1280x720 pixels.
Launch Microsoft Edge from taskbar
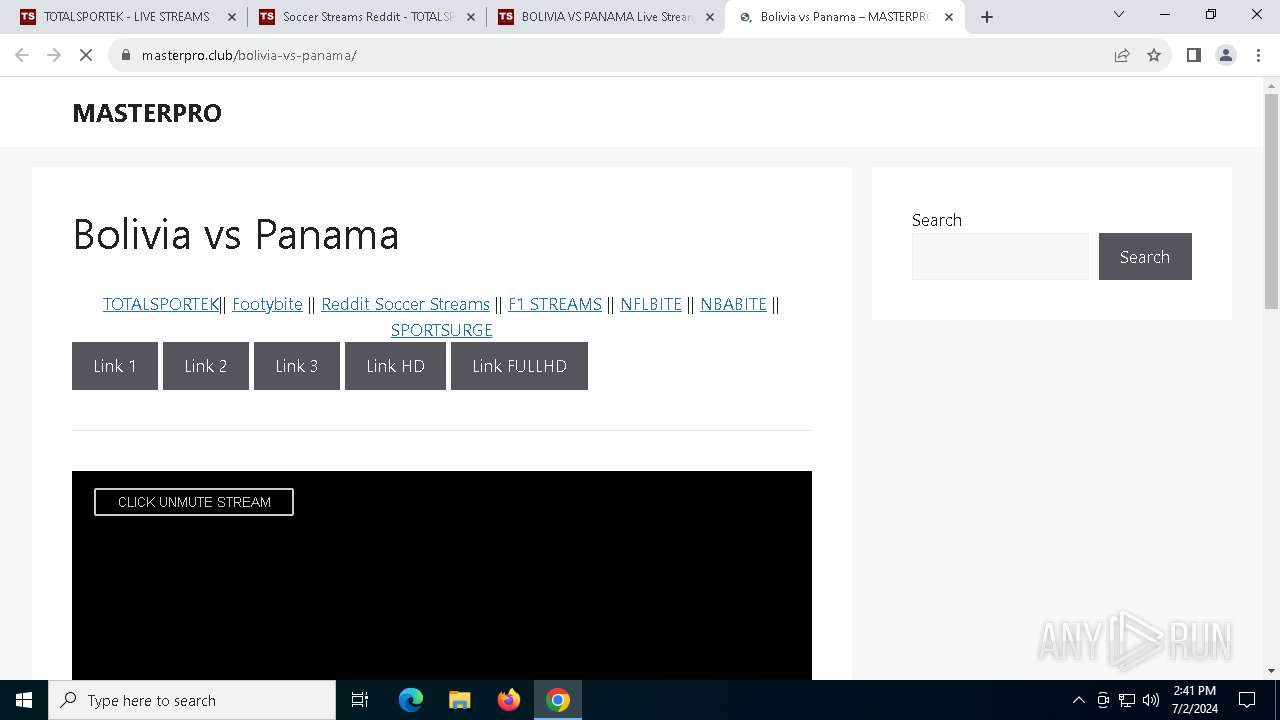click(x=411, y=700)
